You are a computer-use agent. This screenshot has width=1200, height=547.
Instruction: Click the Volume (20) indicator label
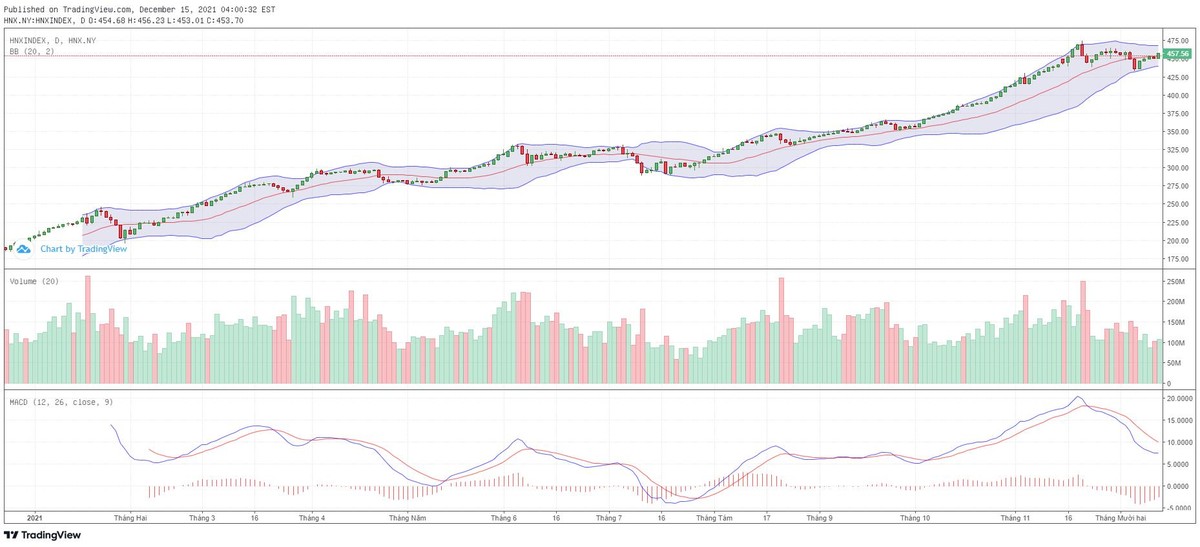[x=34, y=282]
